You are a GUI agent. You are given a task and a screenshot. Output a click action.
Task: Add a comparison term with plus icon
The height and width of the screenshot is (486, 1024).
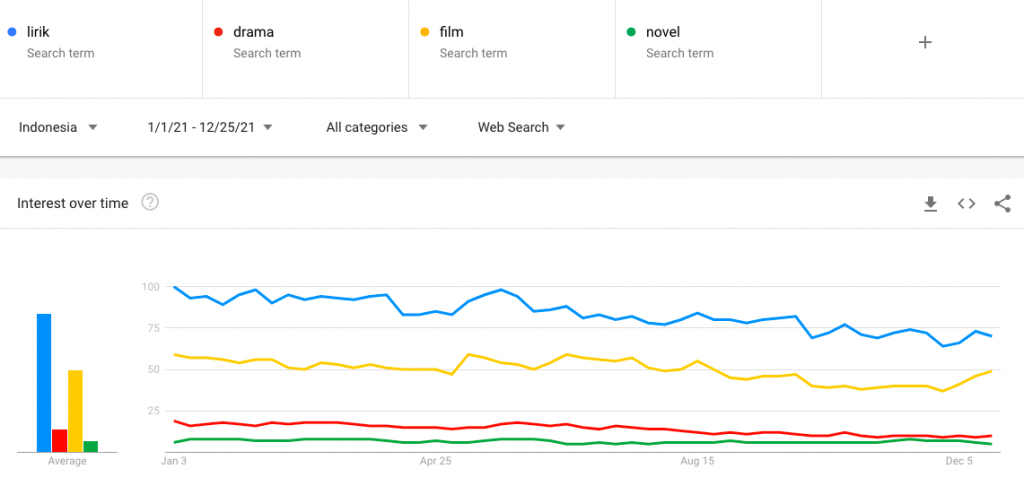tap(925, 42)
